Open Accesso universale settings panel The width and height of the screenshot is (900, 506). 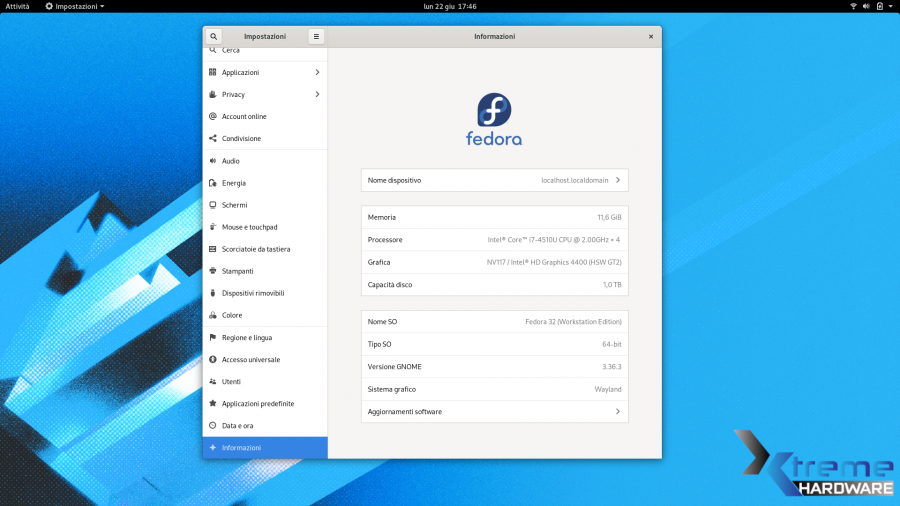click(250, 360)
